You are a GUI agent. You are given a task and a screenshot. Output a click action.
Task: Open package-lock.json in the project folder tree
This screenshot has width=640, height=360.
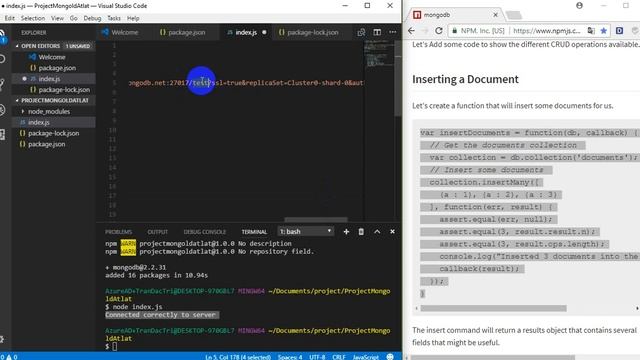pyautogui.click(x=54, y=133)
